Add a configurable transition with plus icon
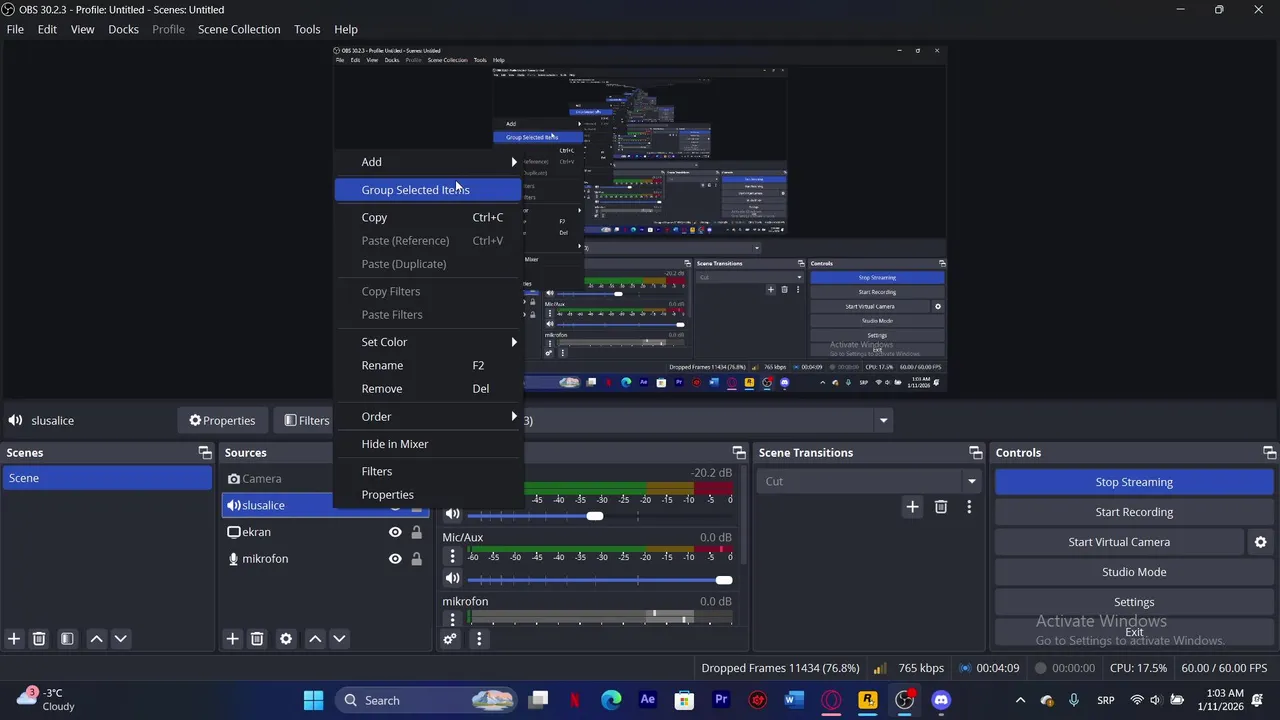Image resolution: width=1280 pixels, height=720 pixels. pos(912,507)
